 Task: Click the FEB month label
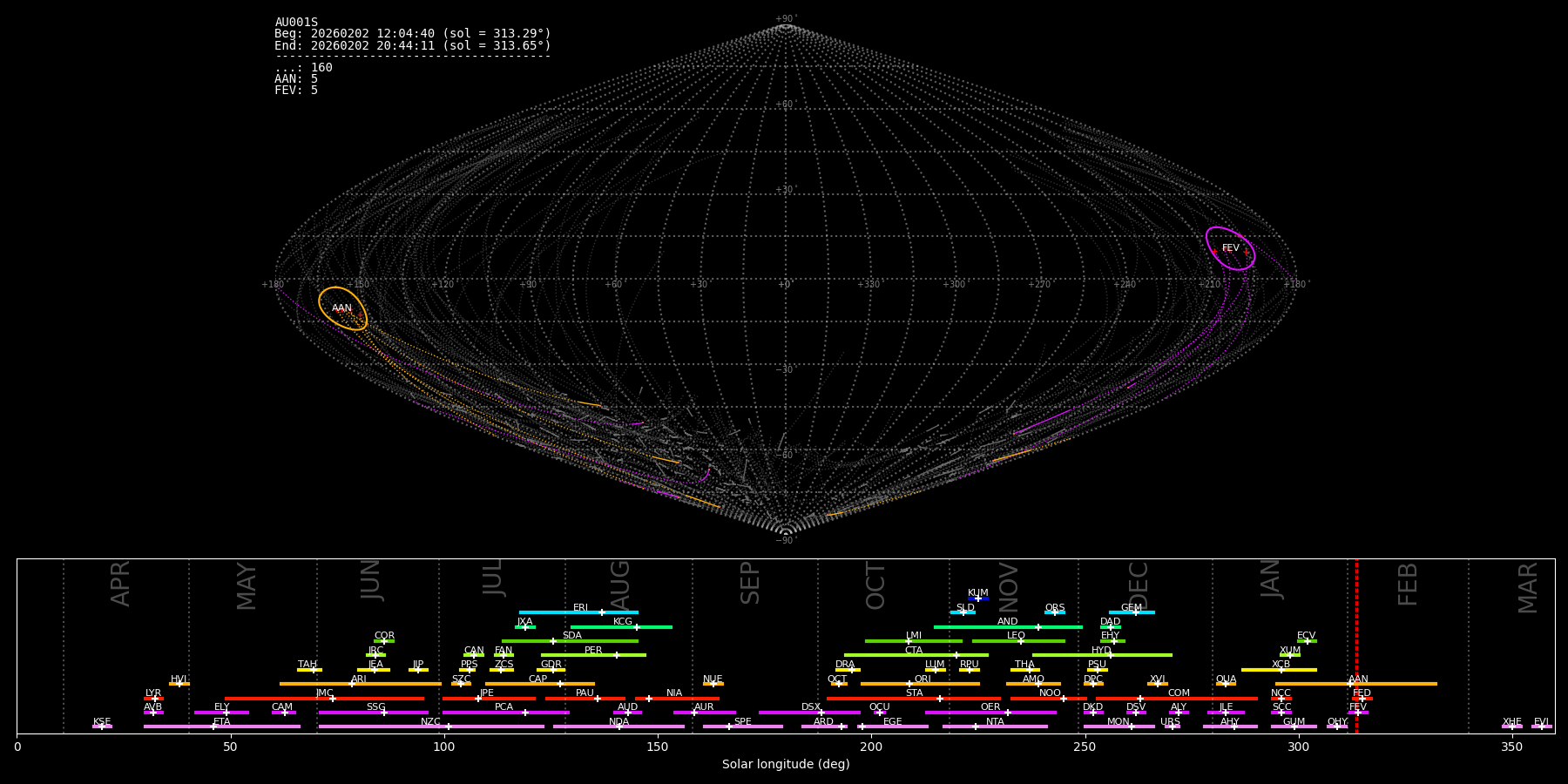(x=1408, y=585)
